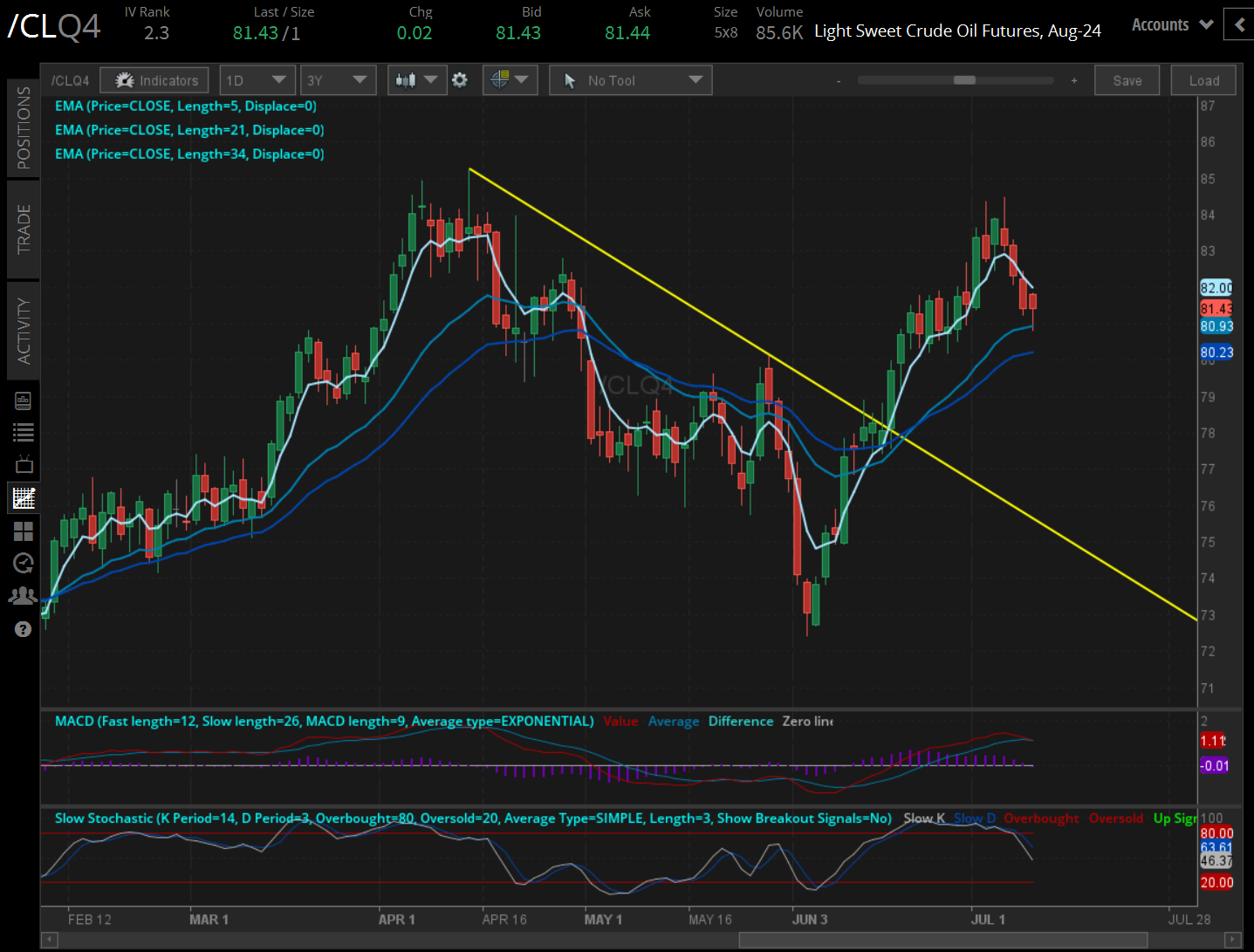Click the -0.01 MACD difference bubble
Image resolution: width=1254 pixels, height=952 pixels.
tap(1215, 766)
